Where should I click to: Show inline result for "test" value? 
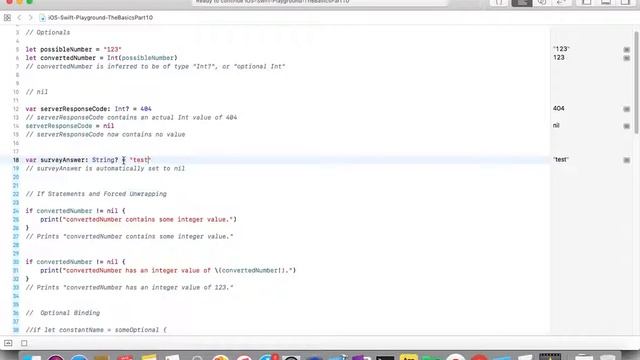[627, 160]
